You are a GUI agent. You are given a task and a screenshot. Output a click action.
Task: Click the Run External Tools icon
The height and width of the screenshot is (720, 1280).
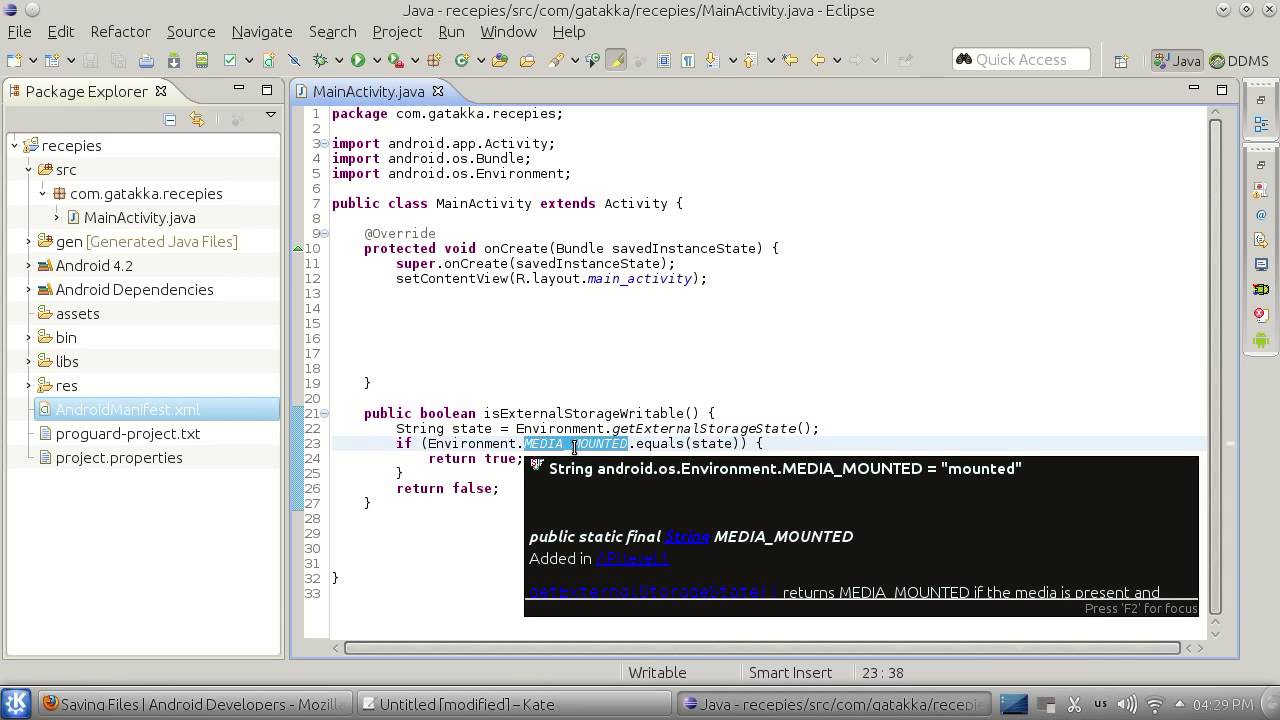coord(395,60)
